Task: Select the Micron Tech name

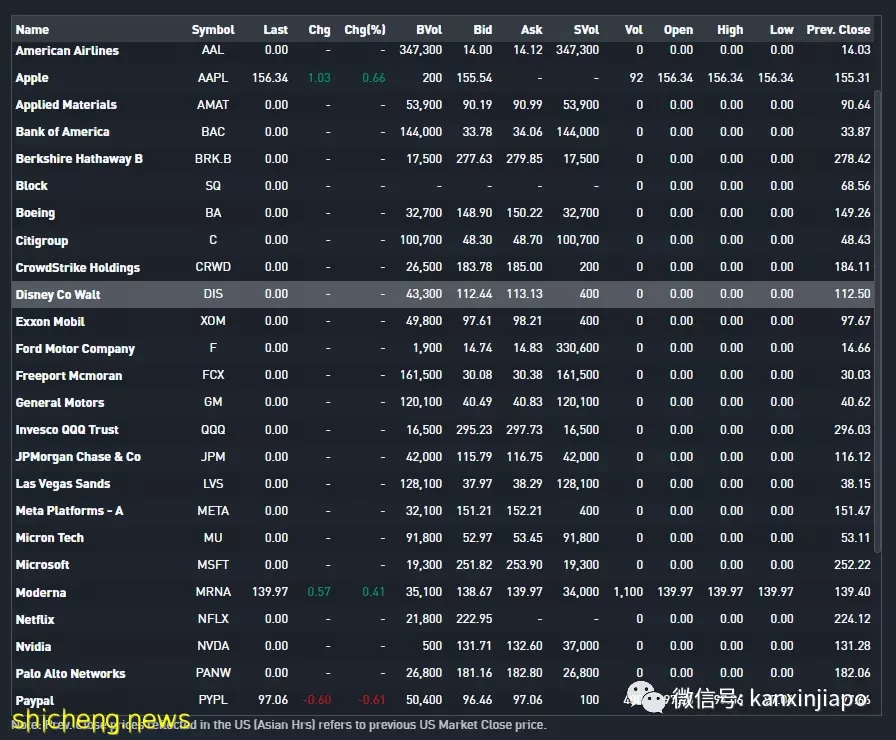Action: [x=50, y=538]
